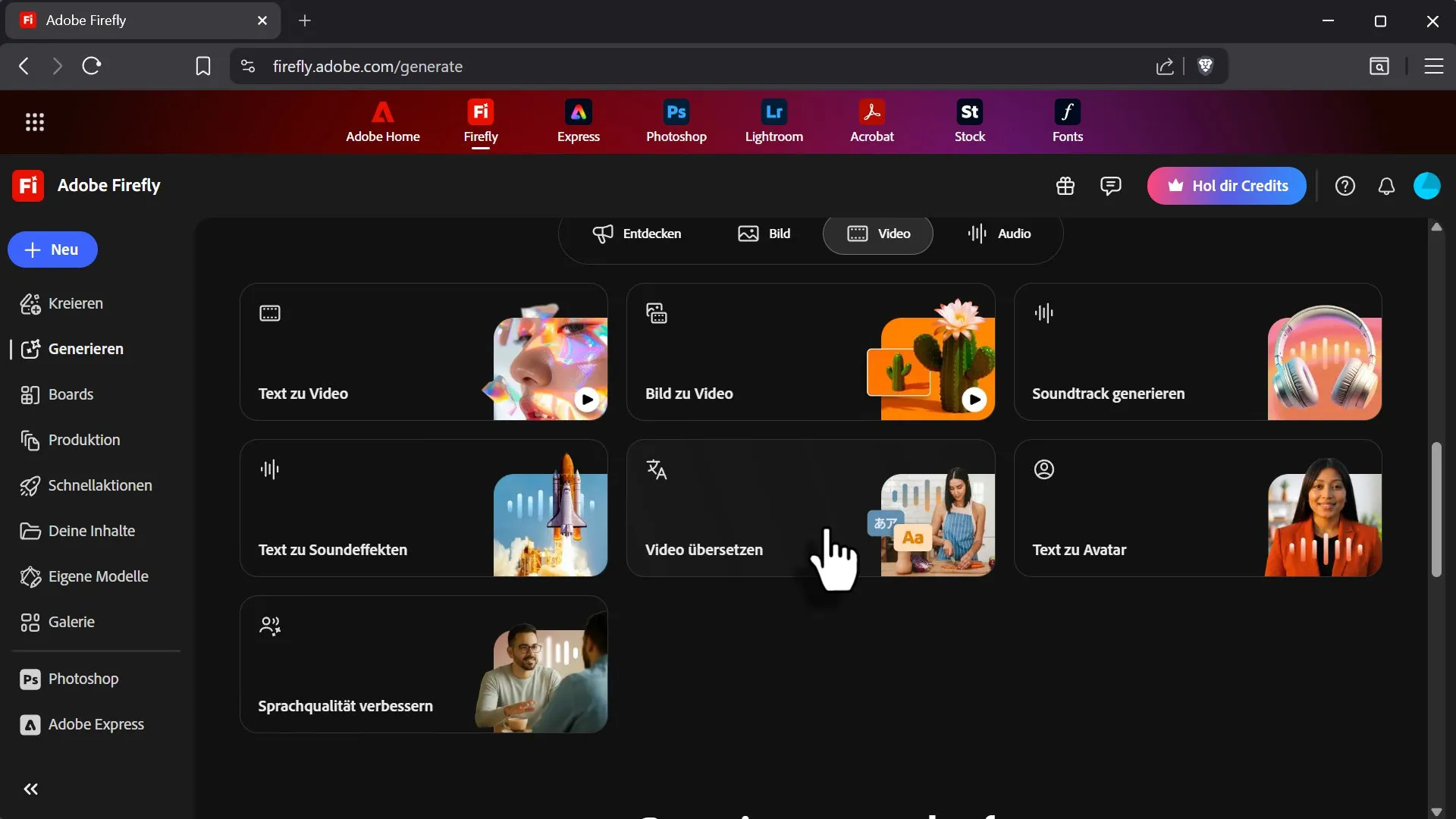This screenshot has width=1456, height=819.
Task: Open the Text zu Video card
Action: 423,352
